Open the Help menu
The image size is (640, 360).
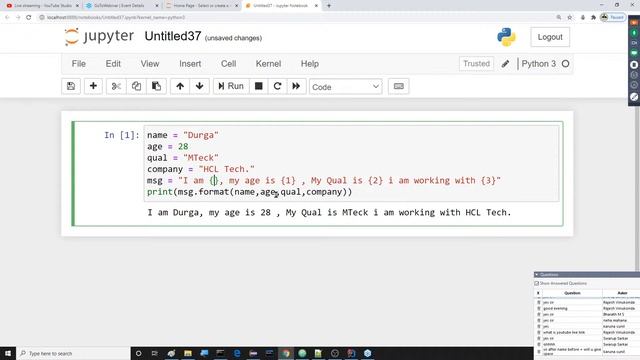[310, 64]
